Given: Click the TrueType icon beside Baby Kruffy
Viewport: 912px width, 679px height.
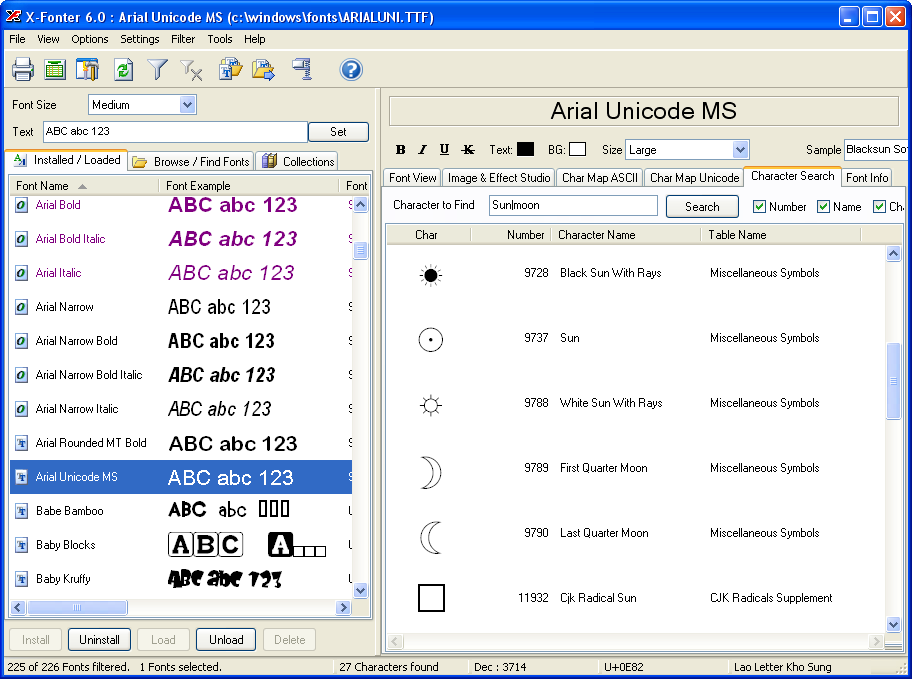Looking at the screenshot, I should [22, 579].
